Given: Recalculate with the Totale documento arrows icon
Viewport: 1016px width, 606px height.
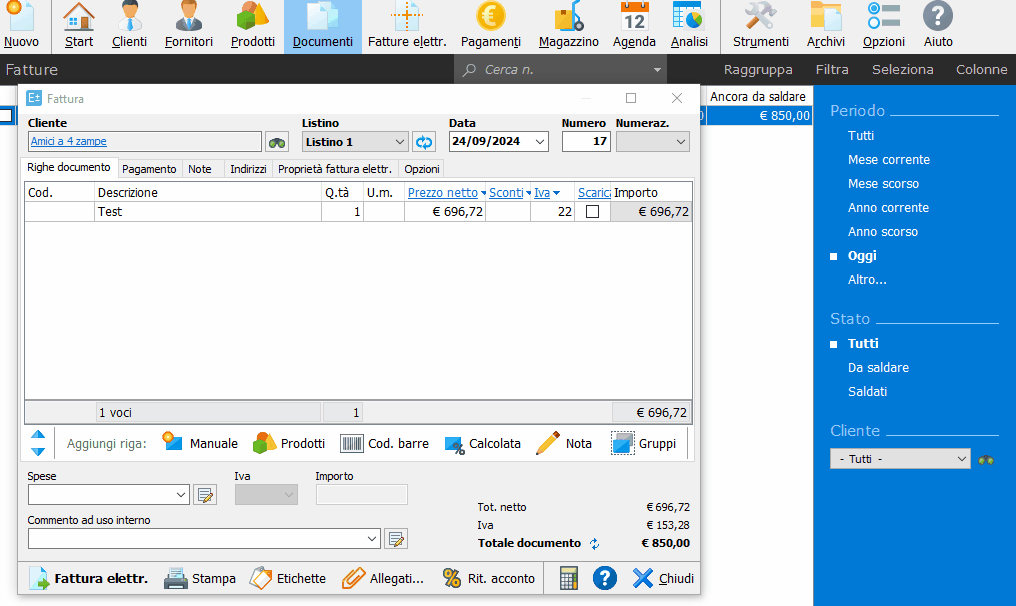Looking at the screenshot, I should point(594,544).
